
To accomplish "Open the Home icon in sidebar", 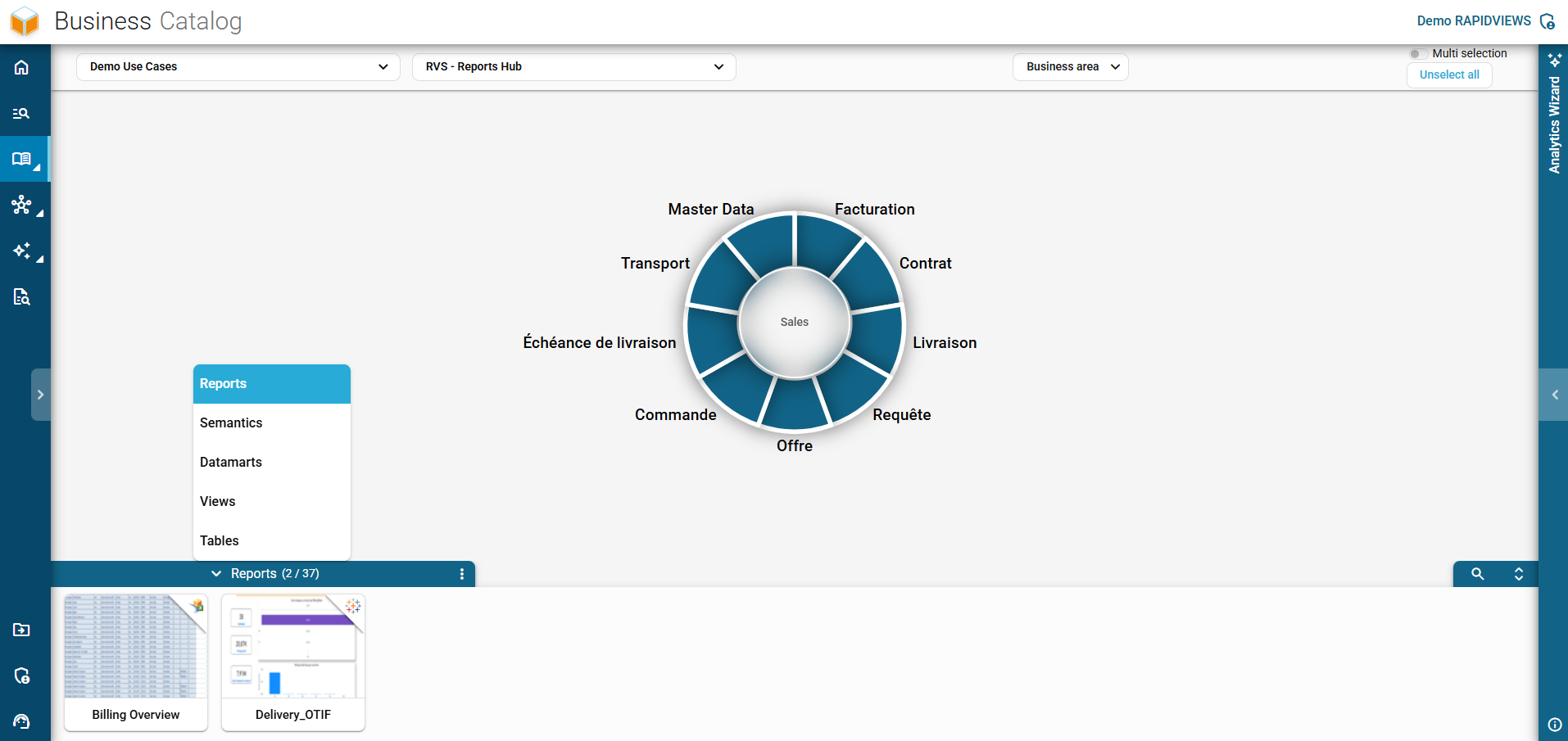I will 22,67.
